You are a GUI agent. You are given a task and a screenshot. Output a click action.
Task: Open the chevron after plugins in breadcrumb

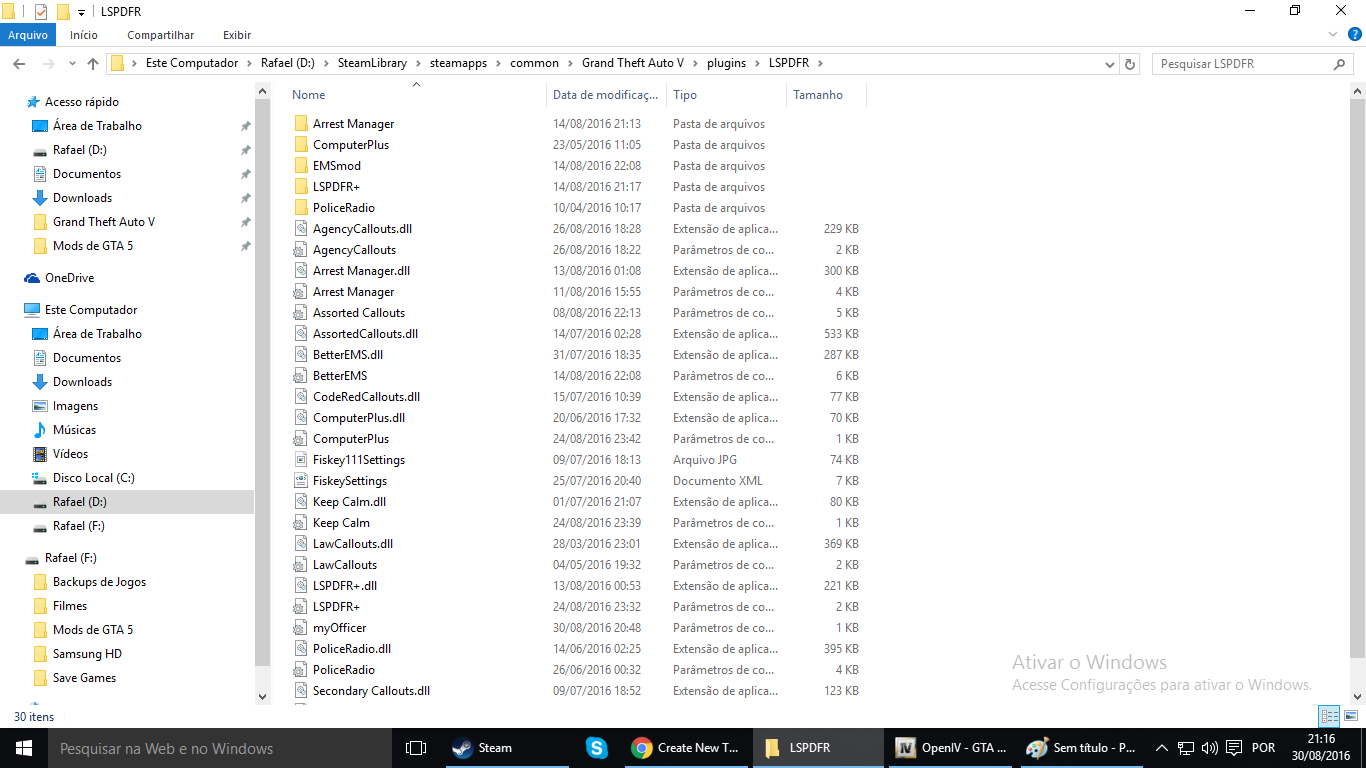tap(756, 63)
